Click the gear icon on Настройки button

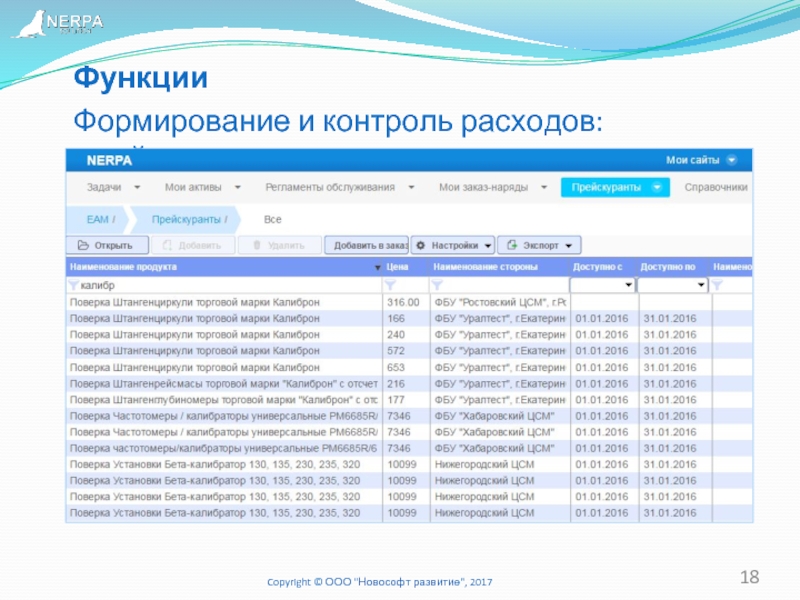421,245
